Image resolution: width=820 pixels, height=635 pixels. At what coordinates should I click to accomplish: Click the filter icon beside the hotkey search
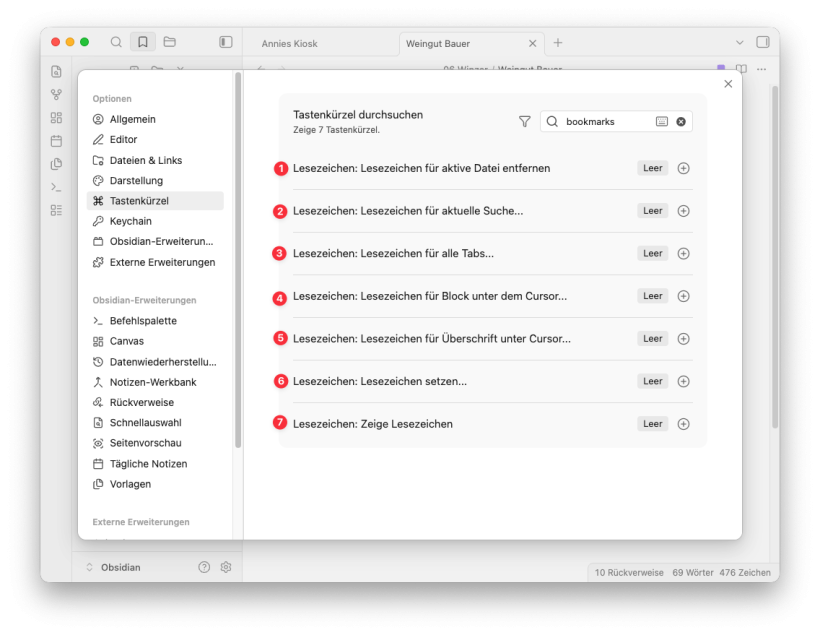pos(524,121)
